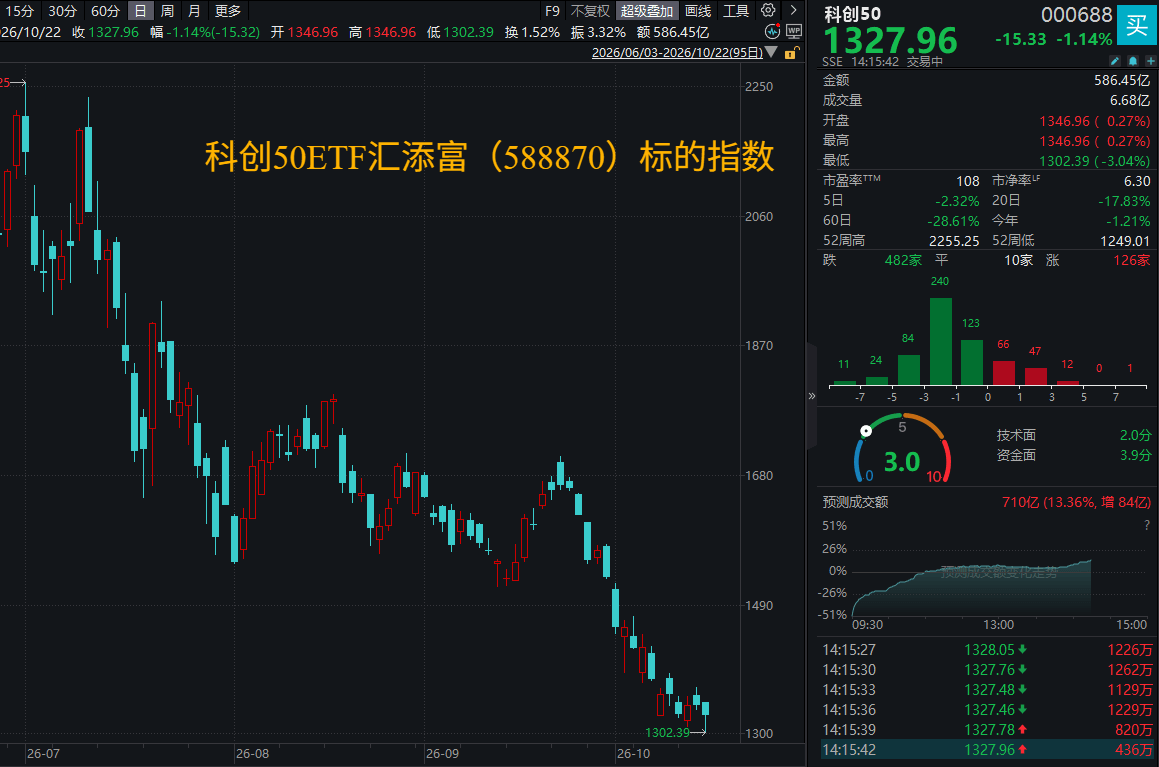Click the pencil edit icon under the quote
The image size is (1159, 767).
pyautogui.click(x=1115, y=61)
